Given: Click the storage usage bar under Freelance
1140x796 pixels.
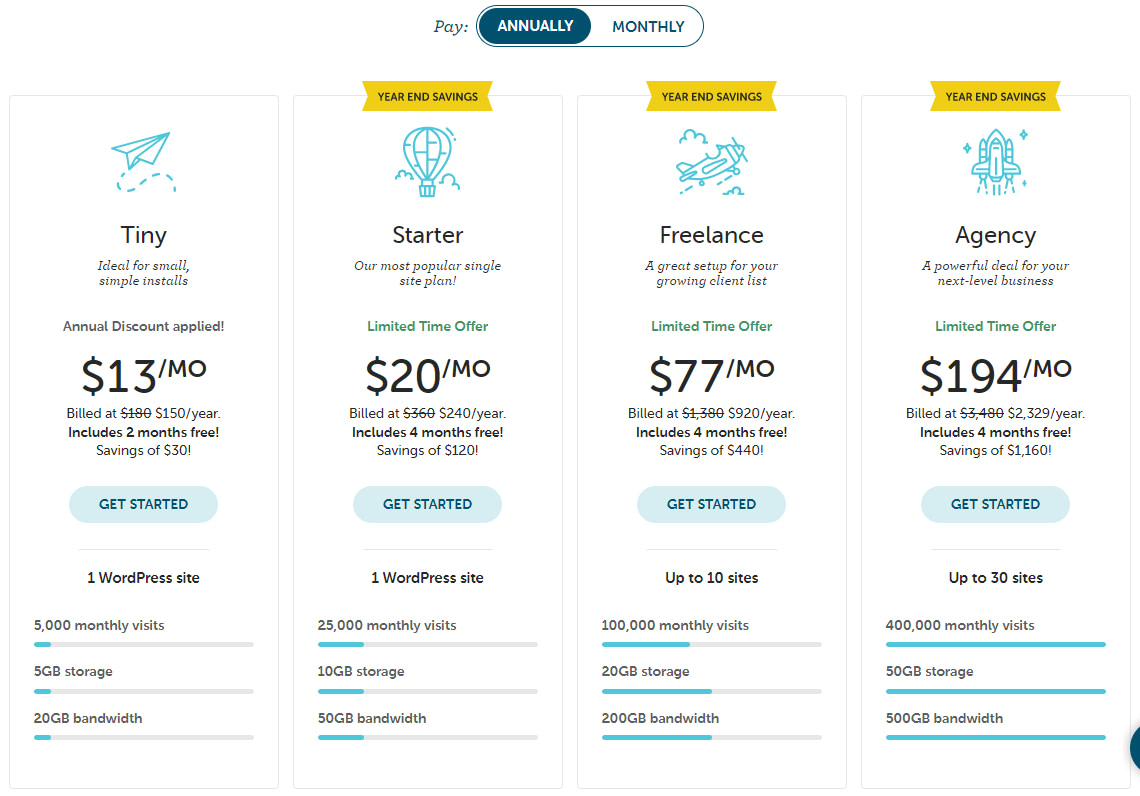Looking at the screenshot, I should pyautogui.click(x=711, y=690).
